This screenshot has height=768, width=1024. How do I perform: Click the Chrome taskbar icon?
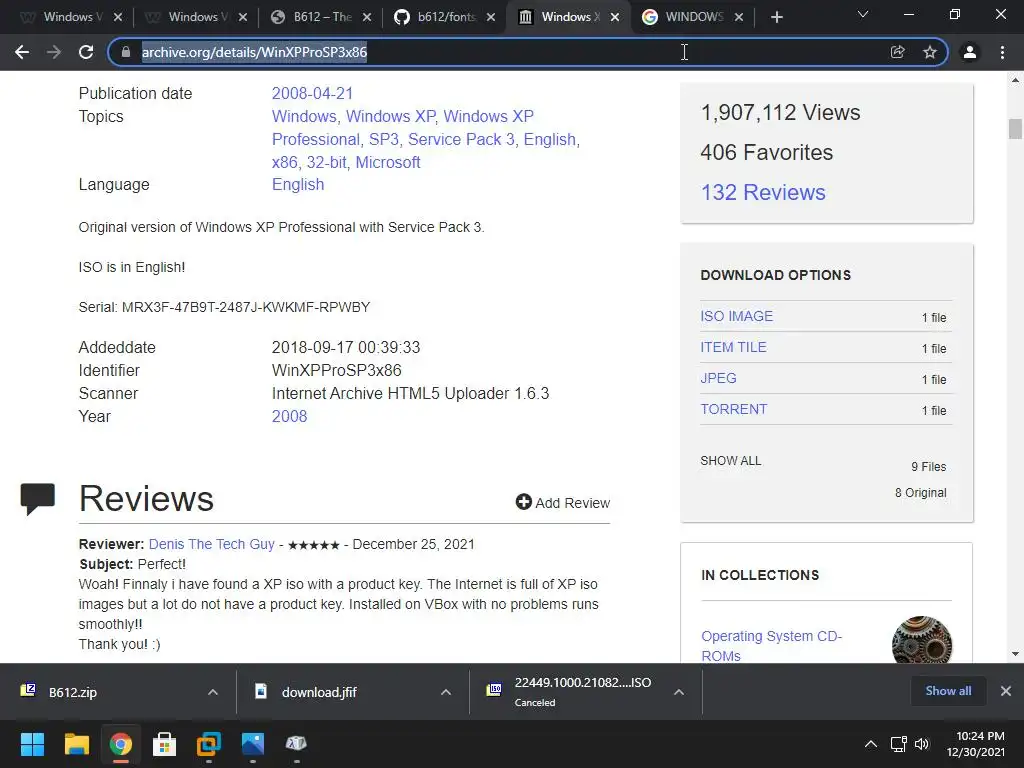coord(120,744)
